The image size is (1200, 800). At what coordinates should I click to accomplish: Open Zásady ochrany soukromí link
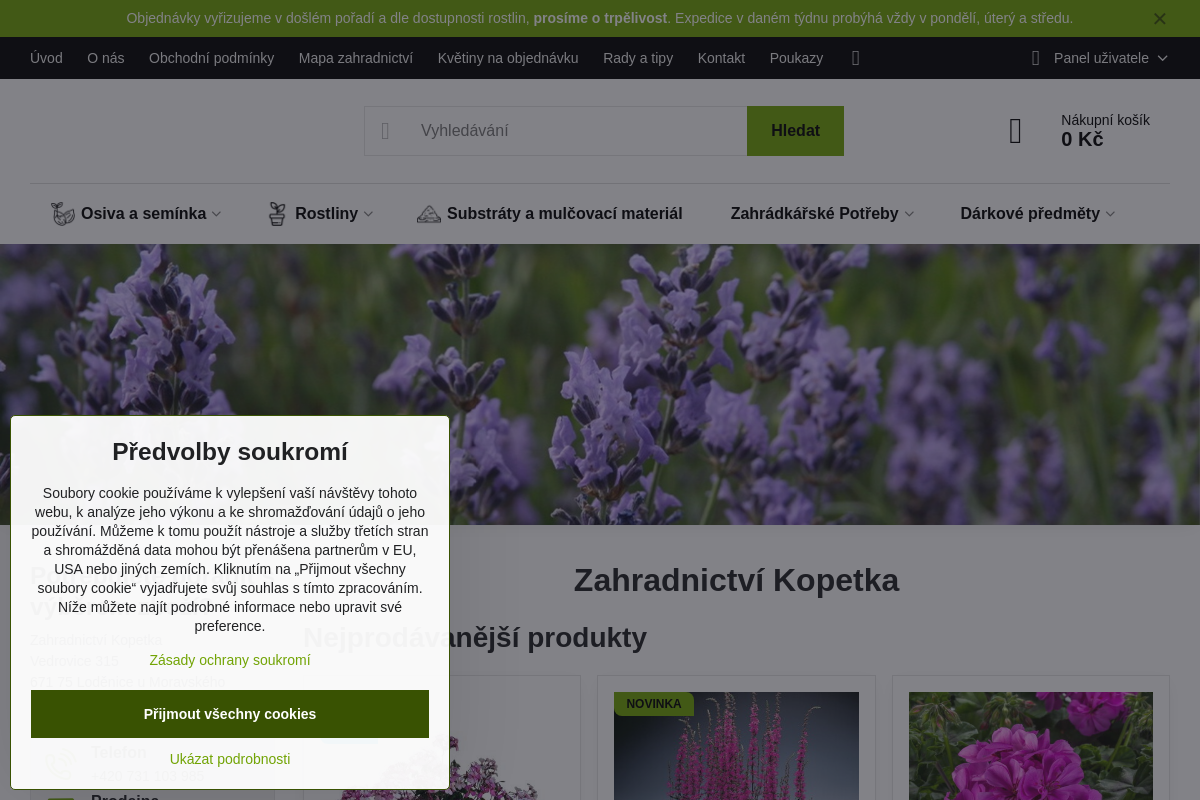coord(230,660)
